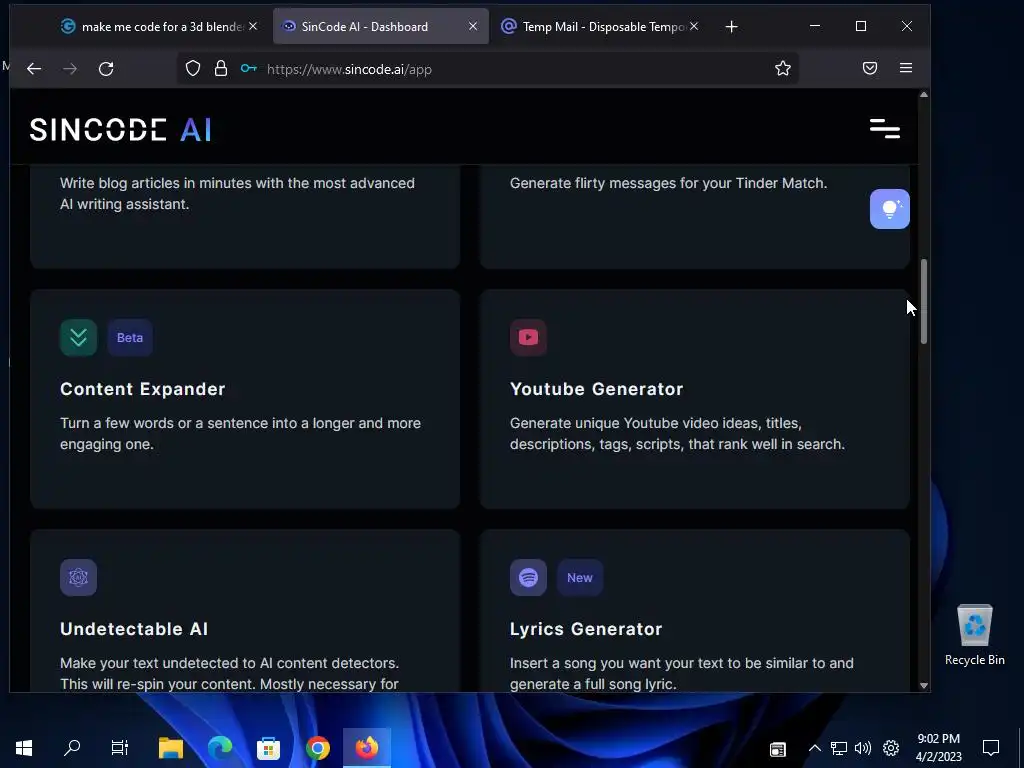This screenshot has width=1024, height=768.
Task: Click the Undetectable AI atom icon
Action: [78, 577]
